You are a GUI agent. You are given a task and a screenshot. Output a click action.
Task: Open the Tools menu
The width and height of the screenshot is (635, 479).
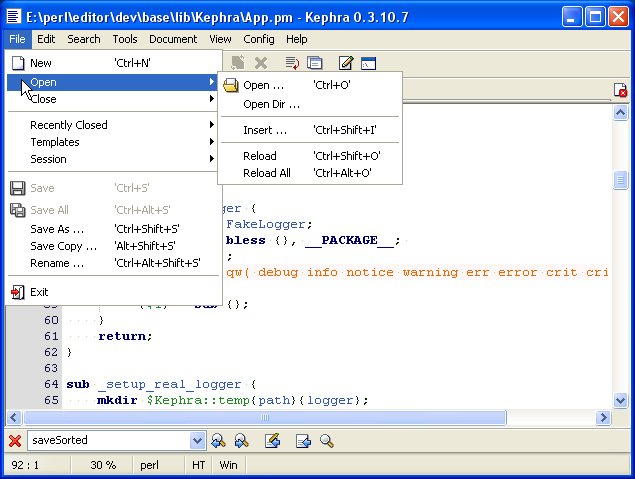[125, 39]
